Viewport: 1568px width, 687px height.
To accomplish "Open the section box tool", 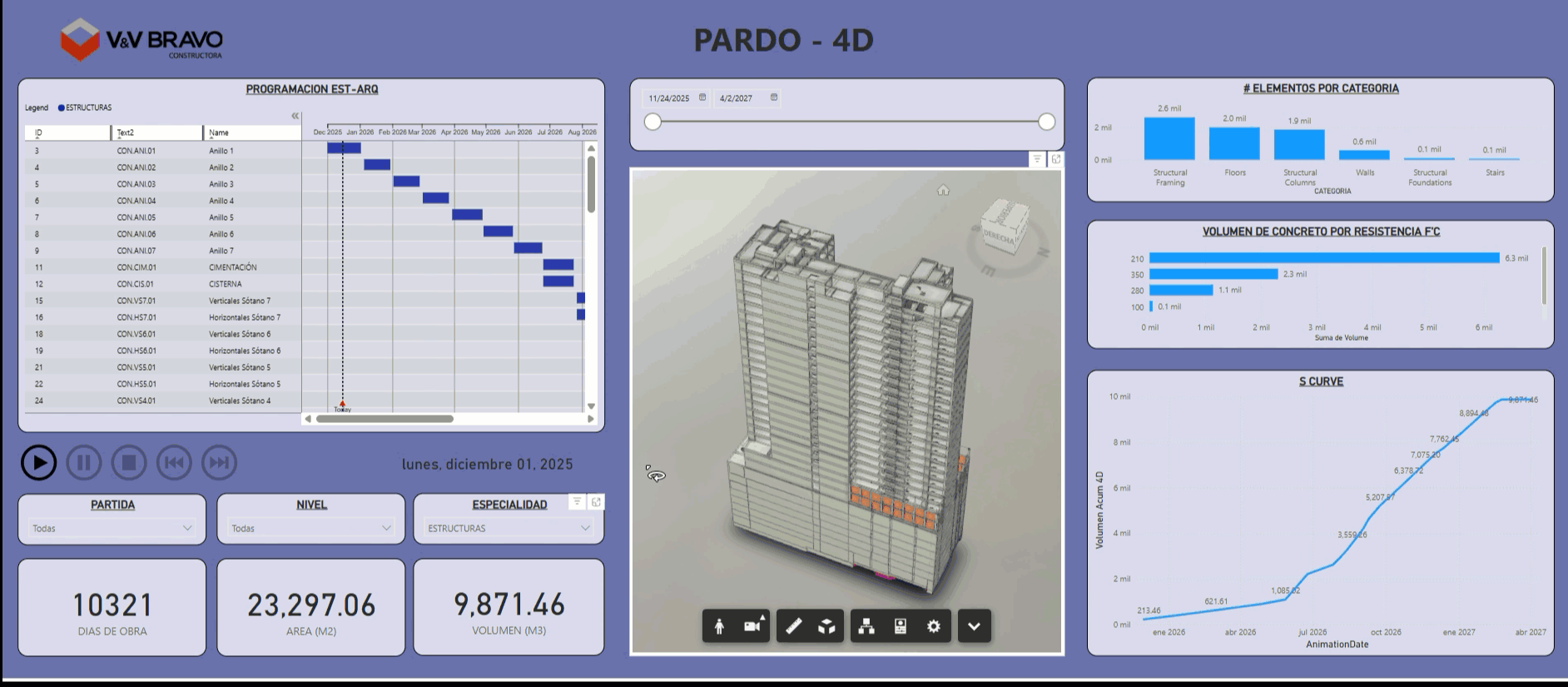I will tap(826, 626).
